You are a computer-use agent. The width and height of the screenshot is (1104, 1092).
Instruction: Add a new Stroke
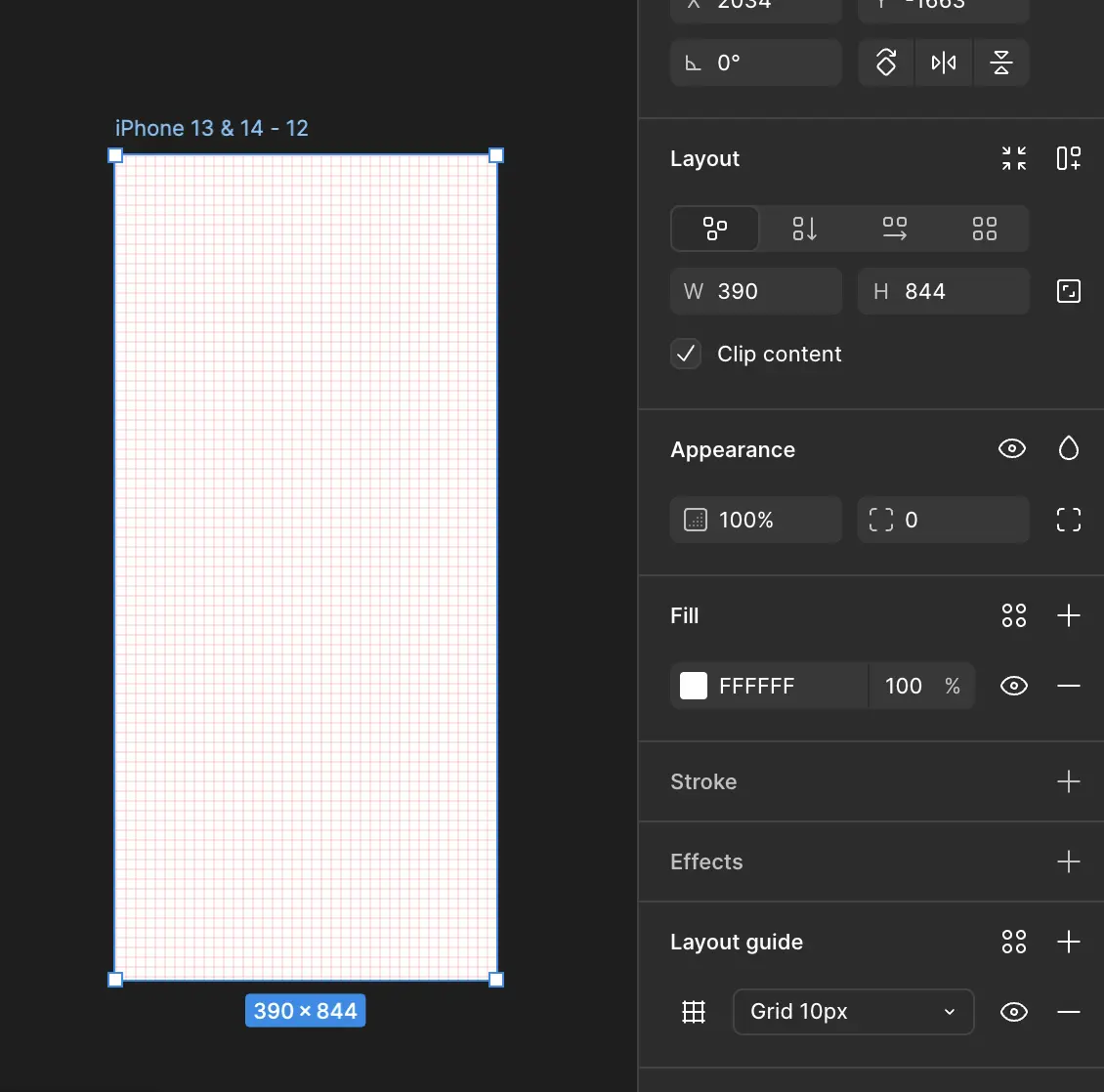pyautogui.click(x=1069, y=781)
